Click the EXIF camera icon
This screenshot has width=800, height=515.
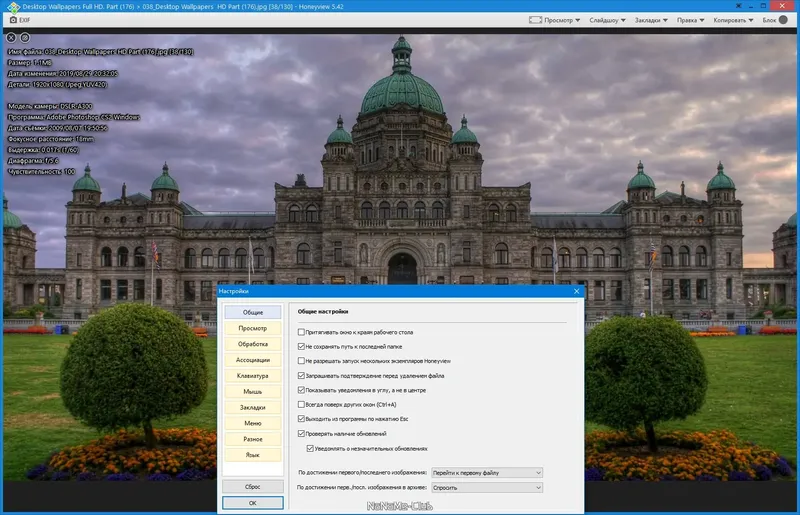pyautogui.click(x=13, y=20)
